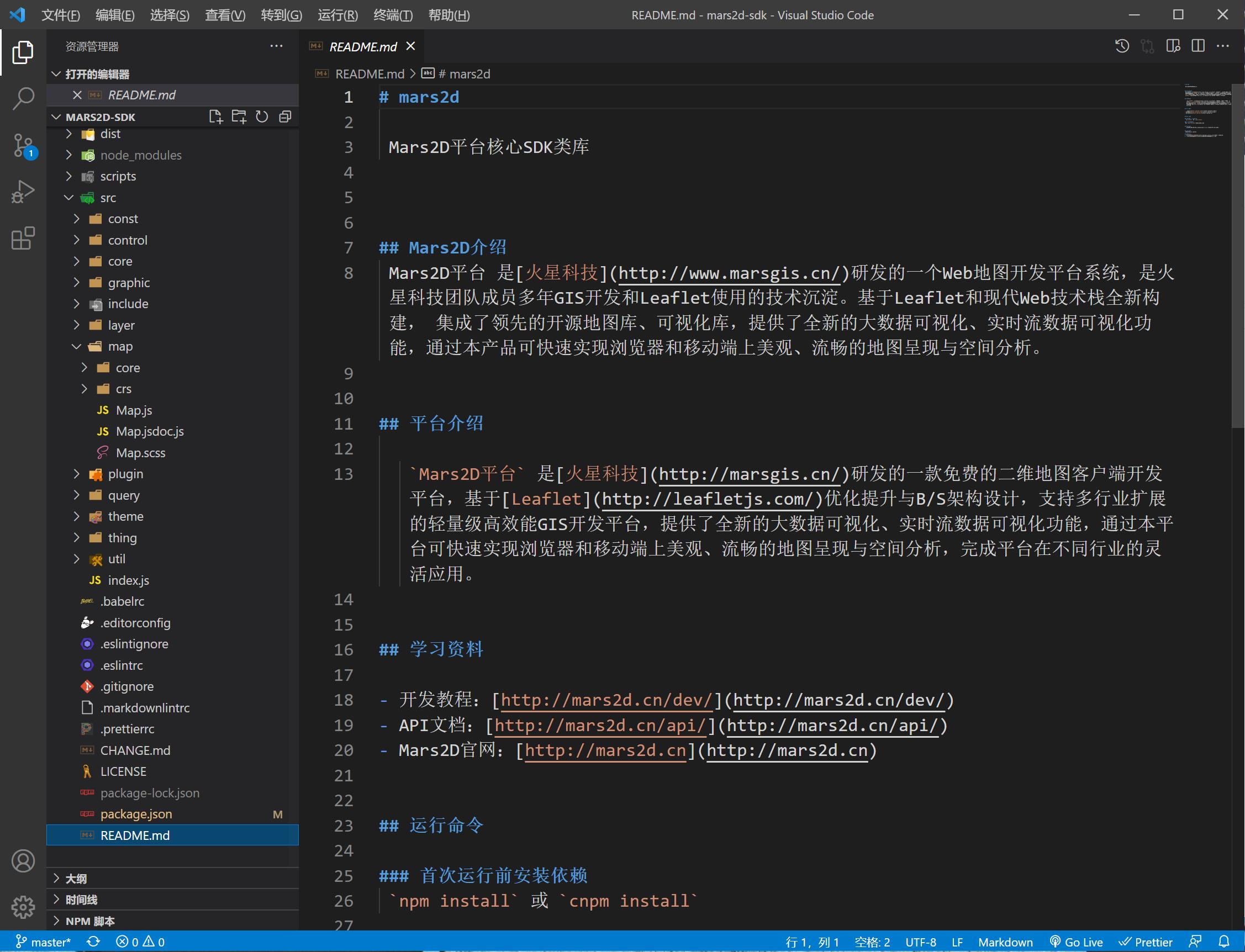Screen dimensions: 1245x952
Task: Expand the NPM 脚本 section
Action: [172, 921]
